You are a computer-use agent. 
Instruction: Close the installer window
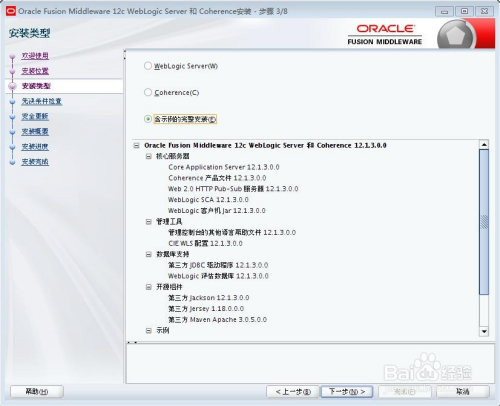click(x=485, y=11)
